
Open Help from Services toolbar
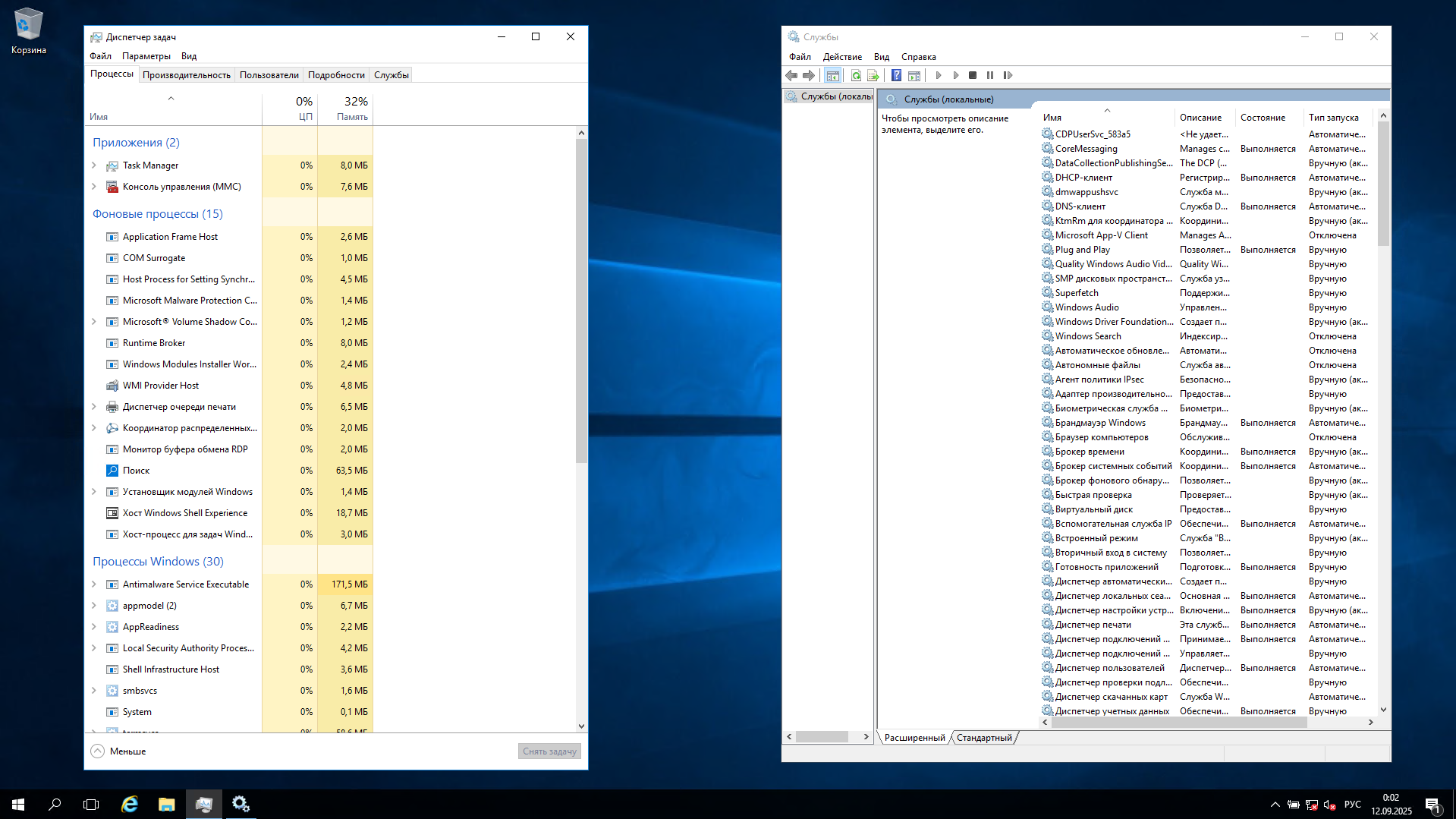(896, 75)
